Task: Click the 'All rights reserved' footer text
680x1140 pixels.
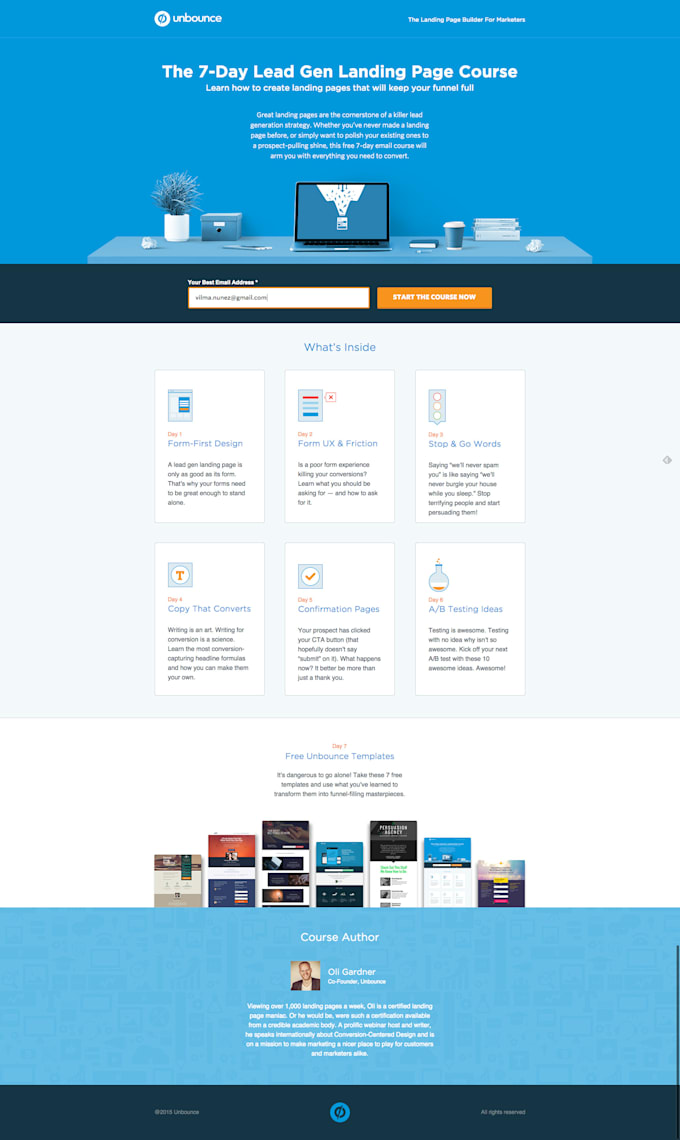Action: coord(503,1112)
